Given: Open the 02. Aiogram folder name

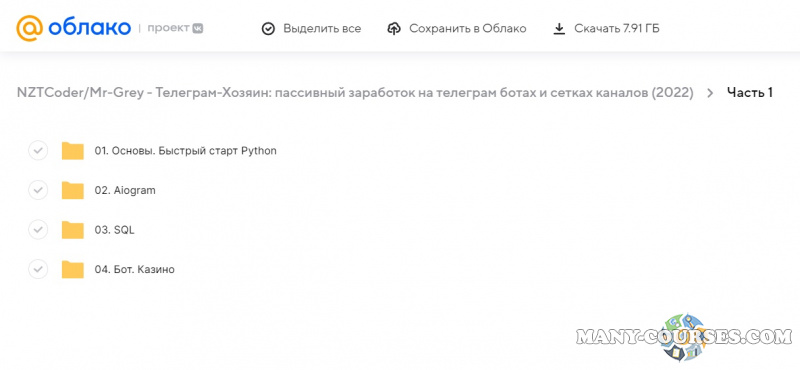Looking at the screenshot, I should click(125, 190).
